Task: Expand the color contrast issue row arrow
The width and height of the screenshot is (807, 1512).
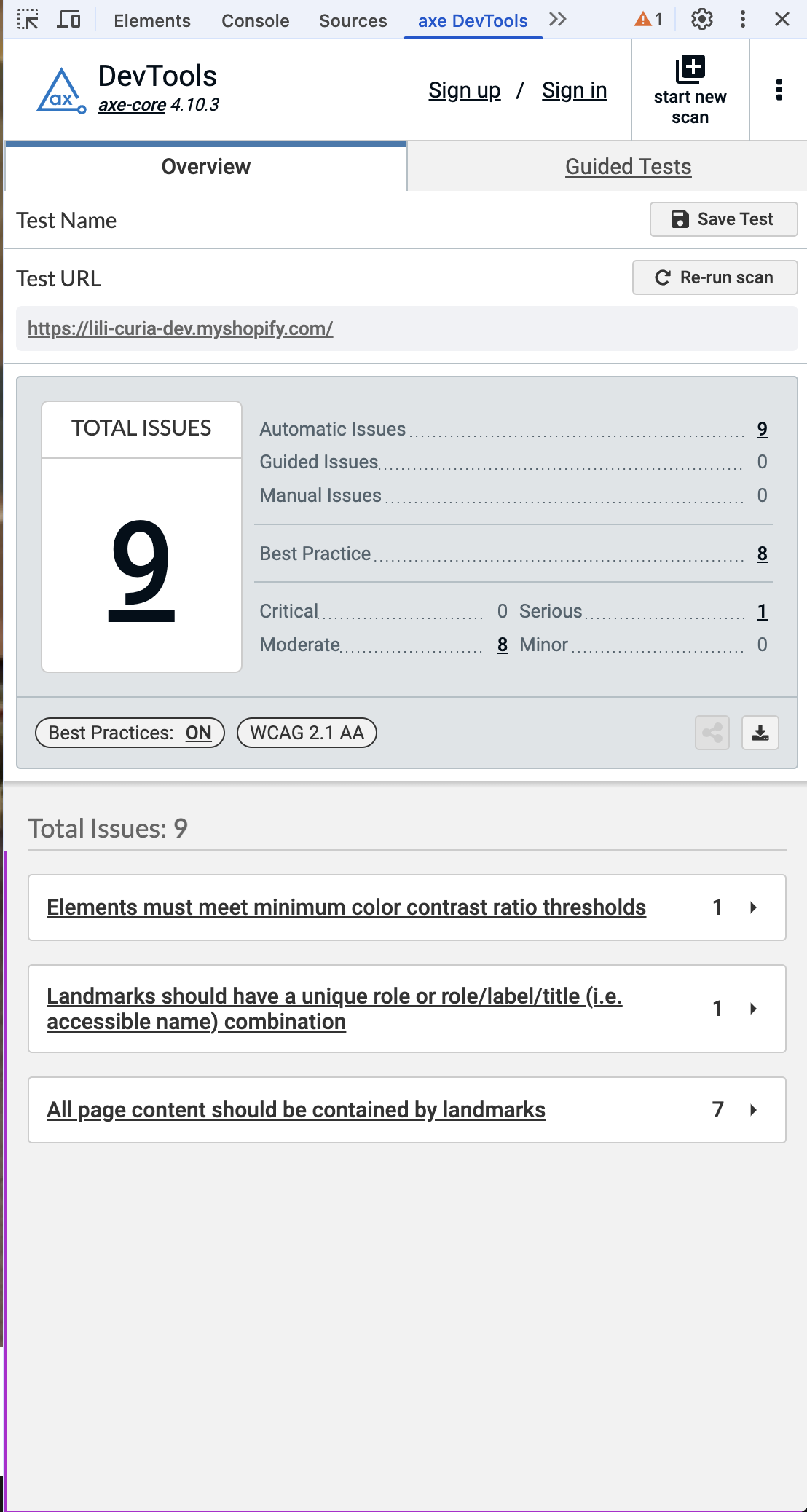Action: 753,907
